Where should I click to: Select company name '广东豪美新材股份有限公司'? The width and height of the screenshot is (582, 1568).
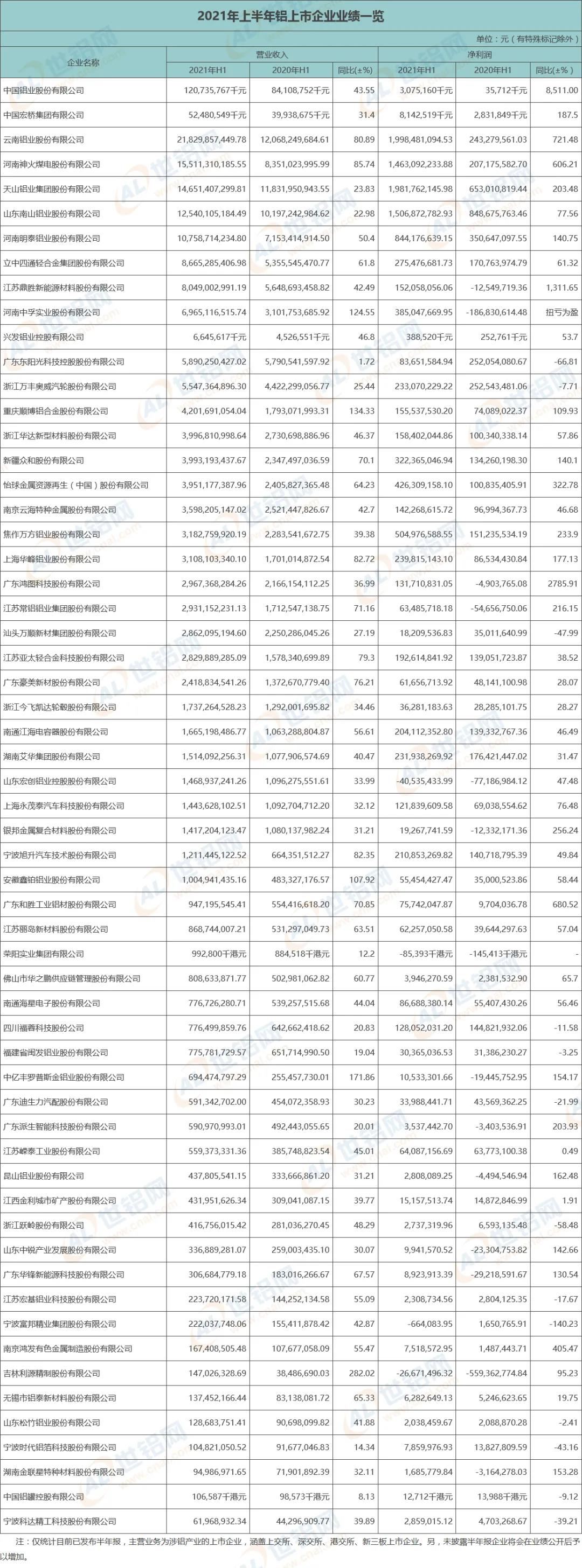coord(51,682)
